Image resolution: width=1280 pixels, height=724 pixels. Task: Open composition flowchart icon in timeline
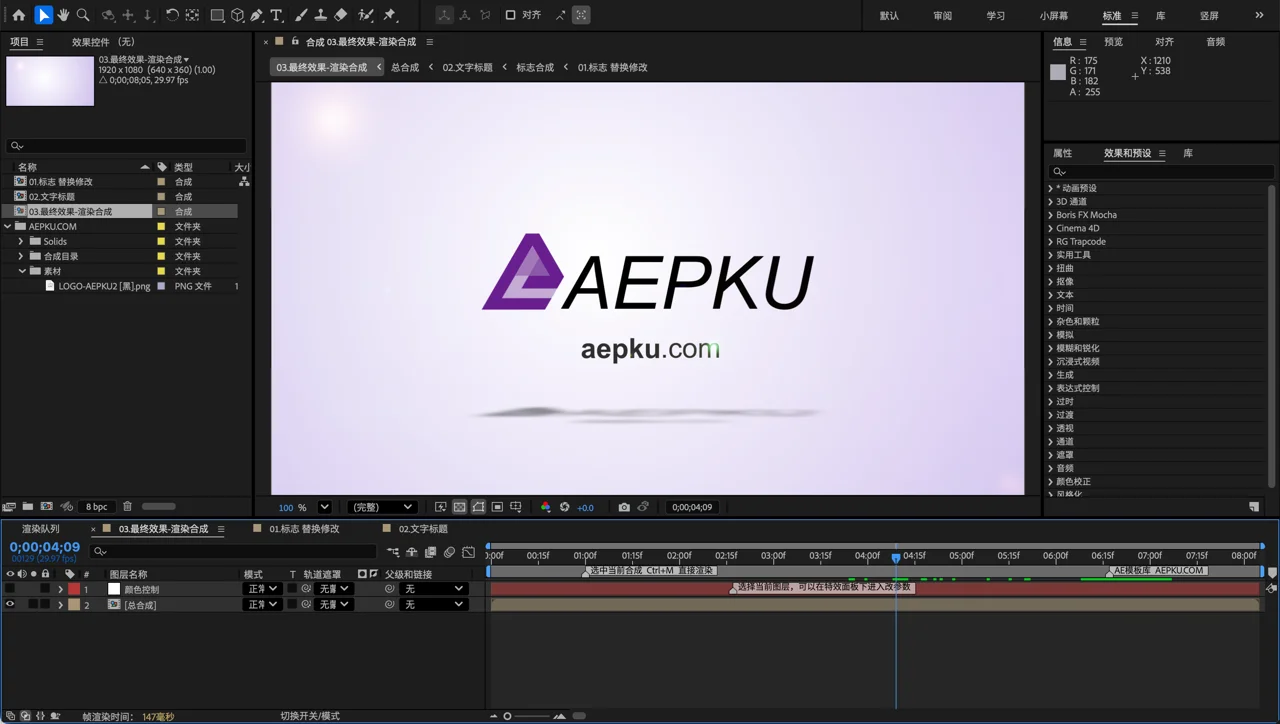tap(393, 552)
